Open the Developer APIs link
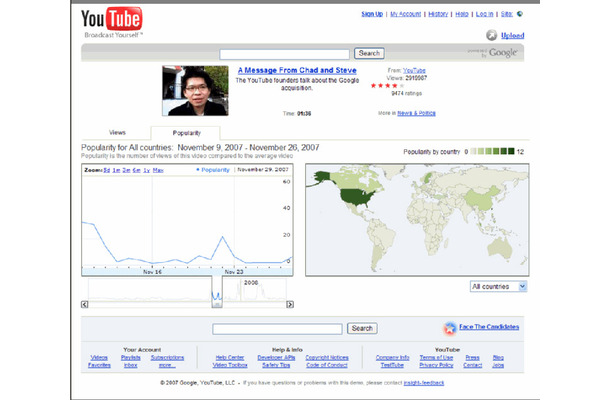 276,358
